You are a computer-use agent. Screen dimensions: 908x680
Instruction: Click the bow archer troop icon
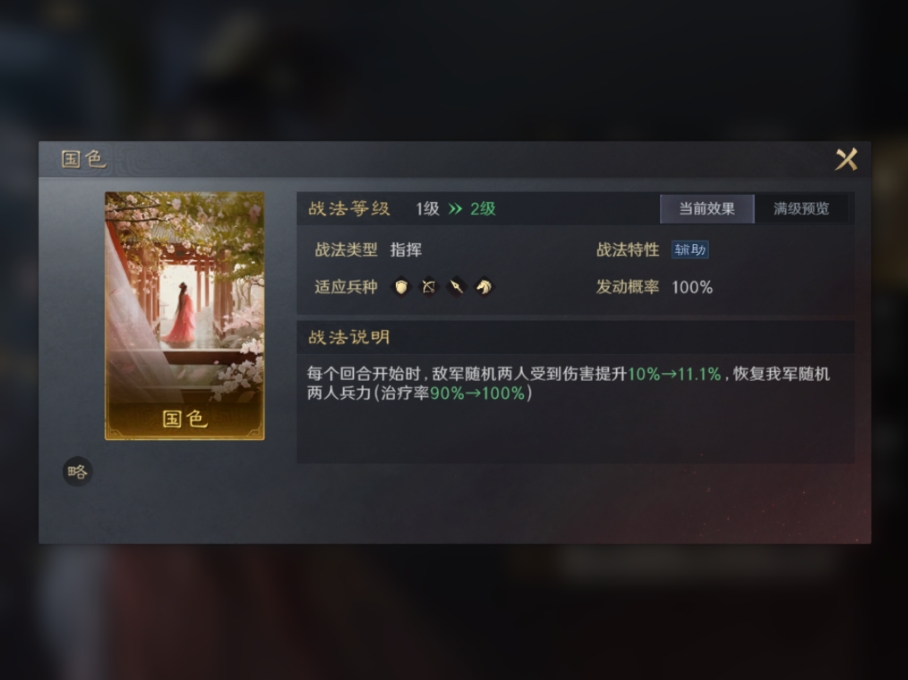(429, 287)
